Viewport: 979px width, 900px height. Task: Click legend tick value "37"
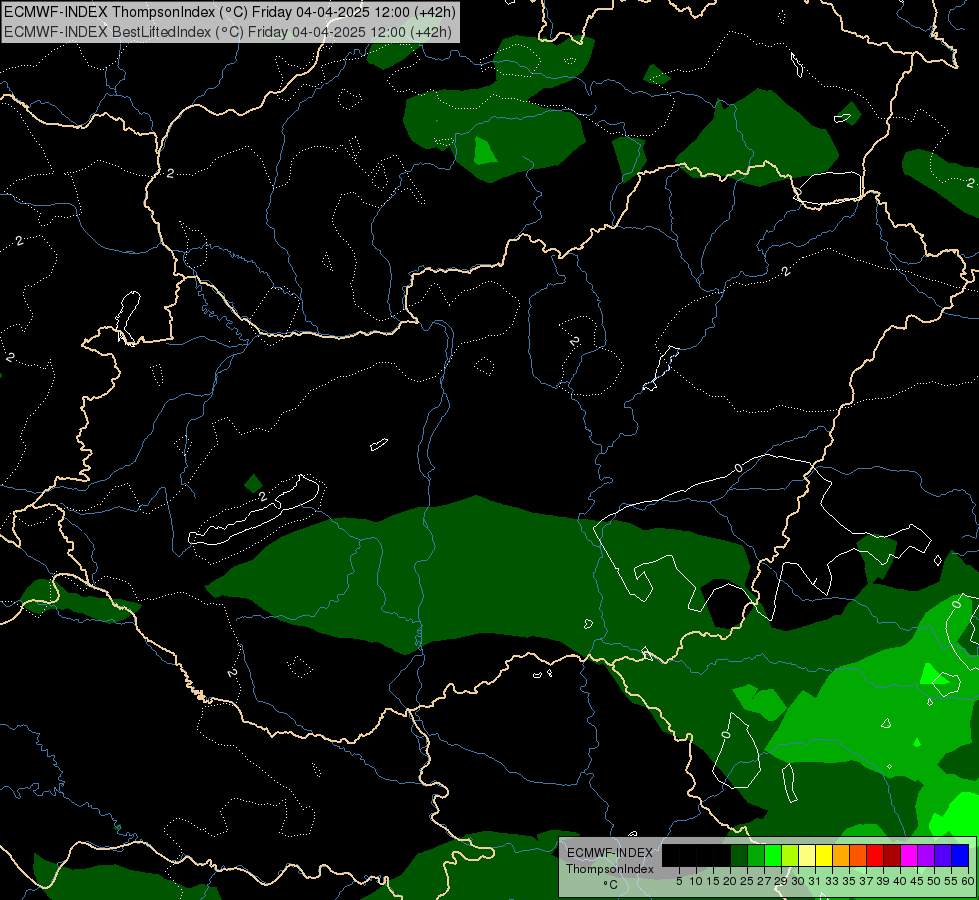(x=867, y=881)
